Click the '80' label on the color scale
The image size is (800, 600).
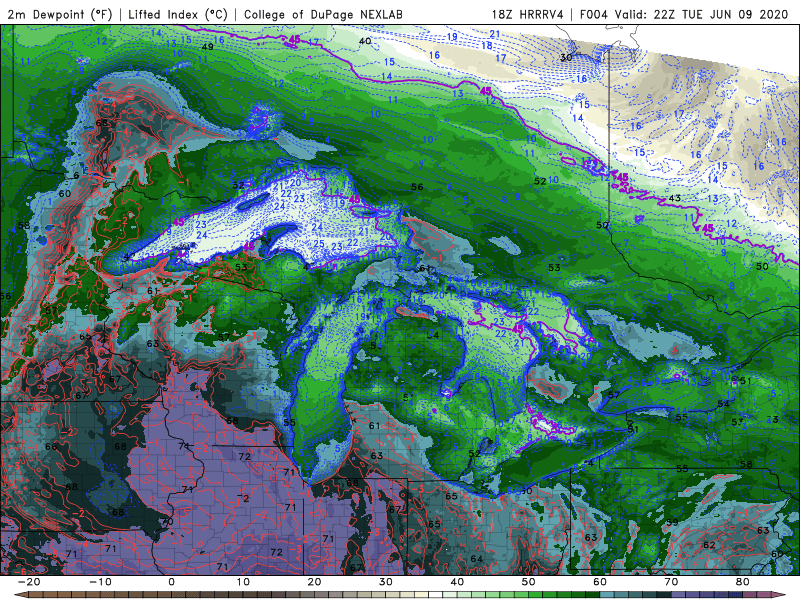(x=743, y=582)
